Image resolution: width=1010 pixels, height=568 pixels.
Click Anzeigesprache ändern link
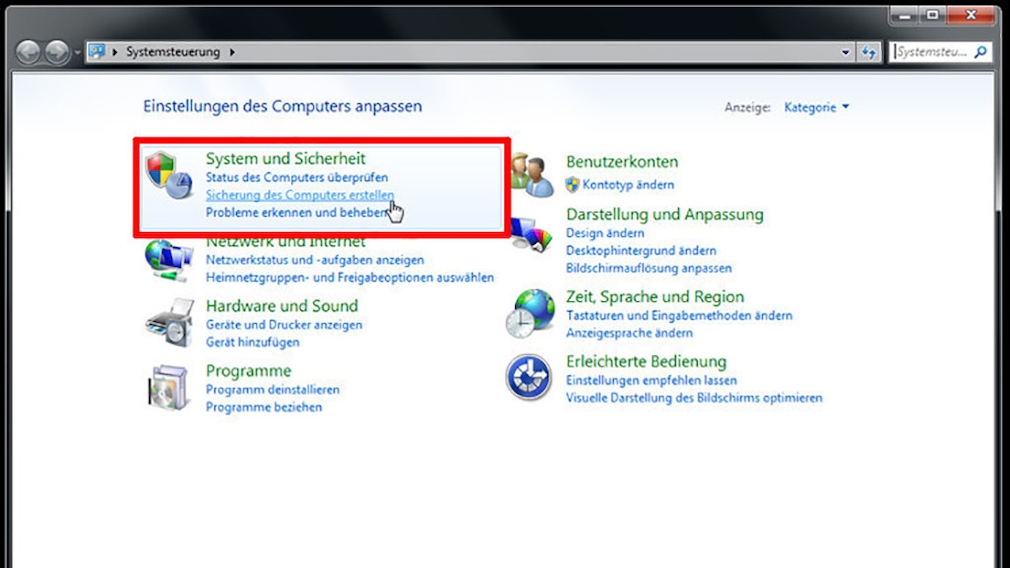pos(629,333)
